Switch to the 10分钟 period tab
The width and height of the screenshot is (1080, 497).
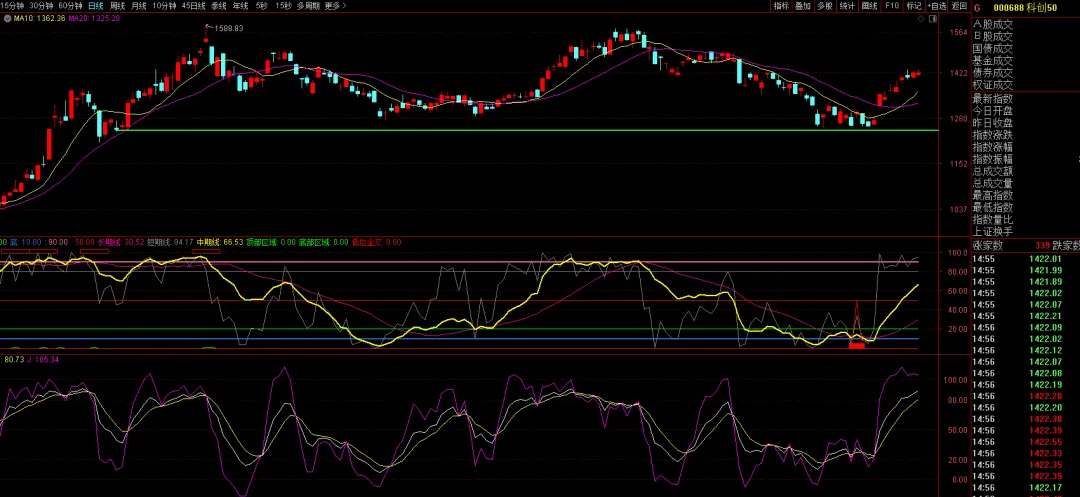click(x=164, y=6)
